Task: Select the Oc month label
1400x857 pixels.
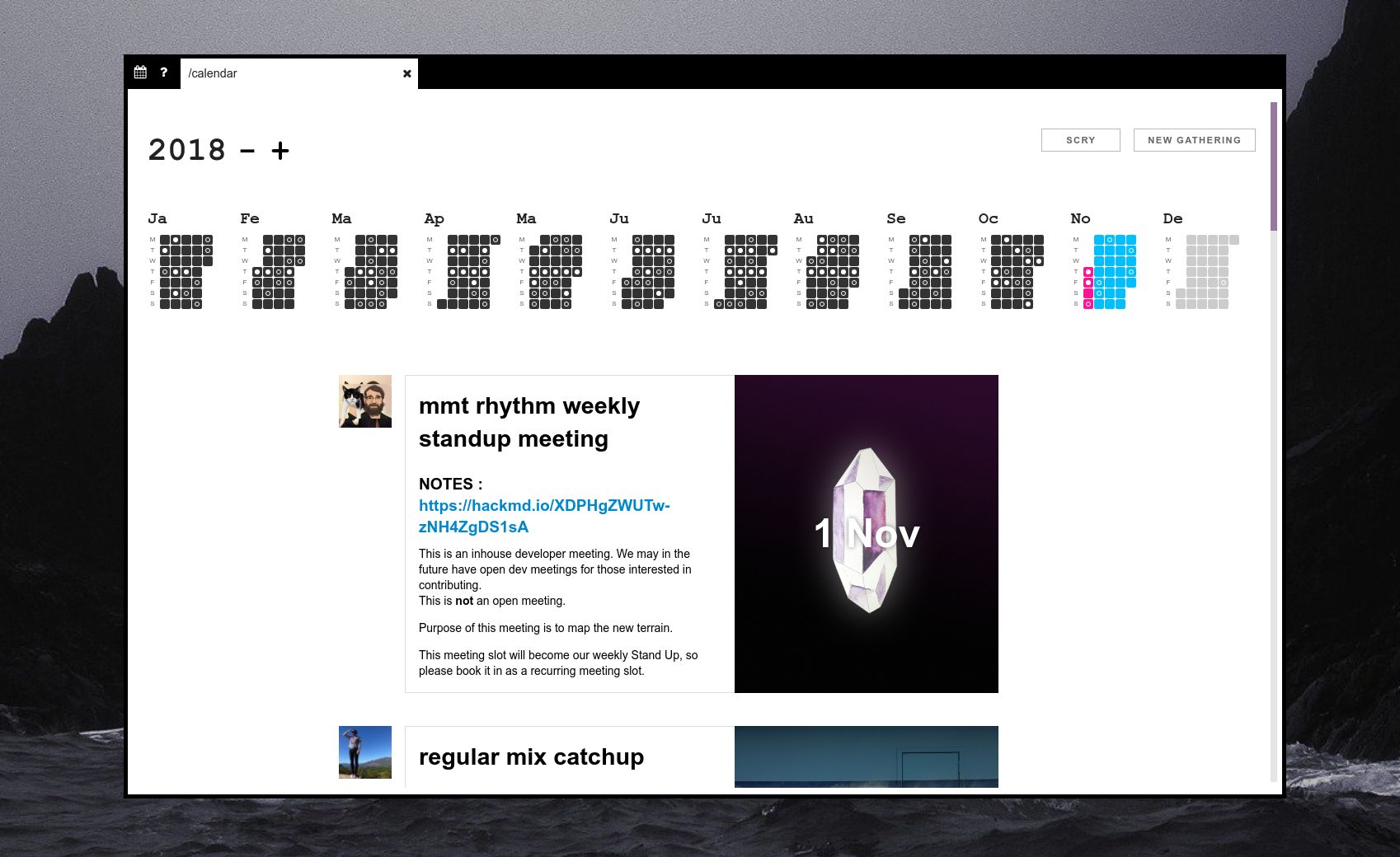Action: (x=989, y=218)
